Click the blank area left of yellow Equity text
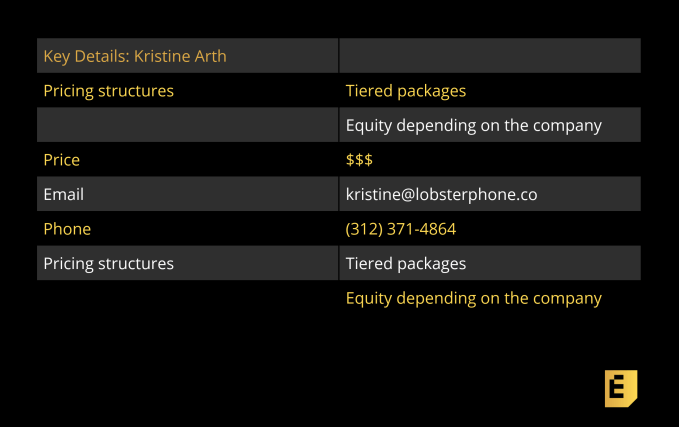Viewport: 679px width, 427px height. pyautogui.click(x=187, y=298)
